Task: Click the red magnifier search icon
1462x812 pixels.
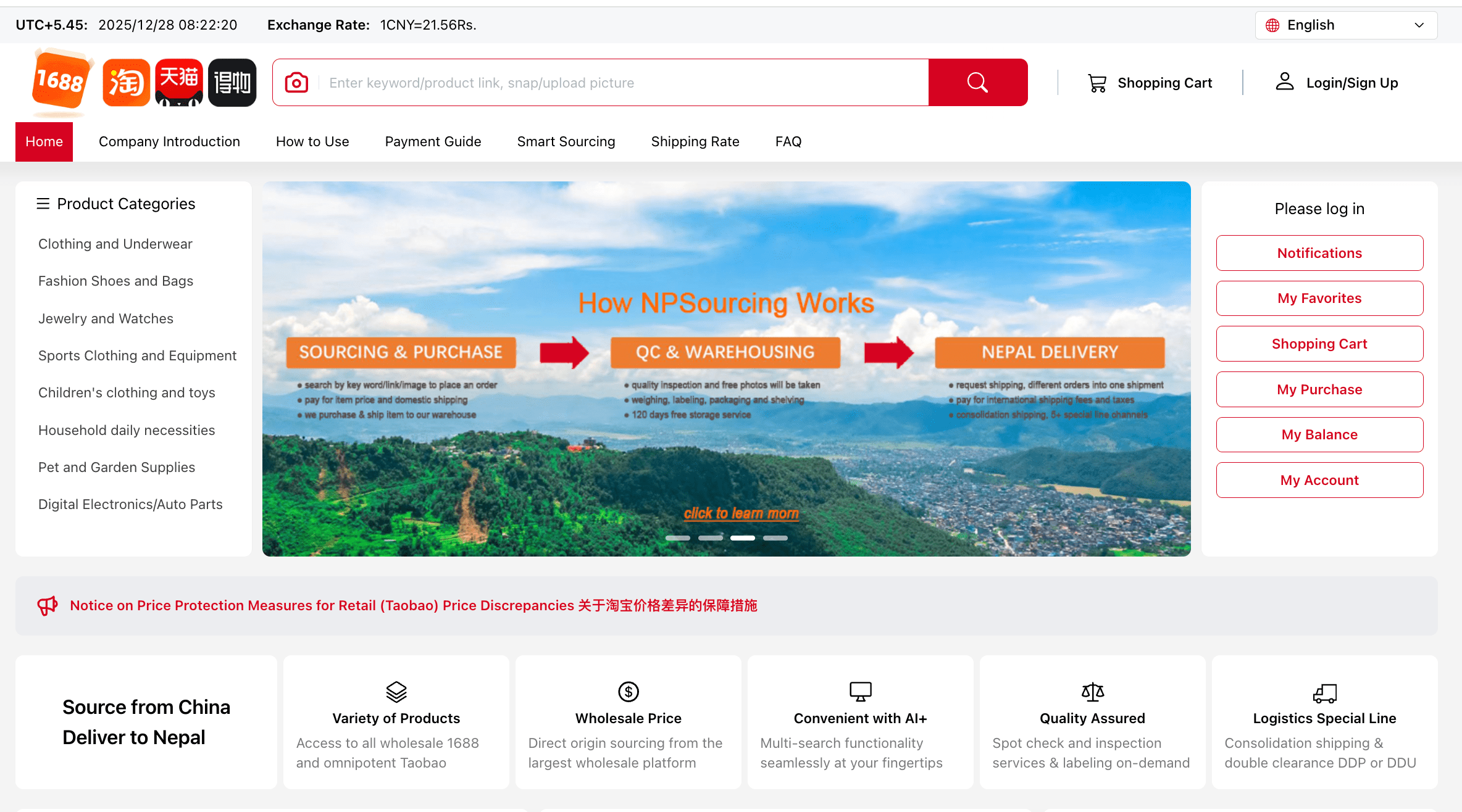Action: (x=977, y=82)
